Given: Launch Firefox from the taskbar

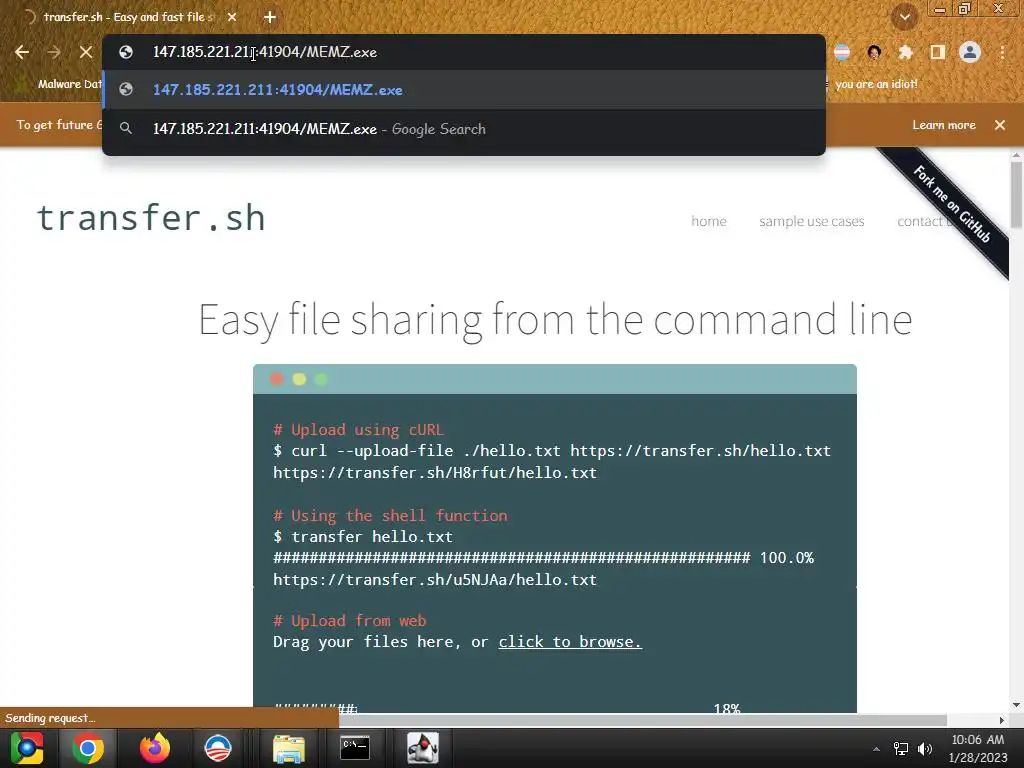Looking at the screenshot, I should [155, 748].
